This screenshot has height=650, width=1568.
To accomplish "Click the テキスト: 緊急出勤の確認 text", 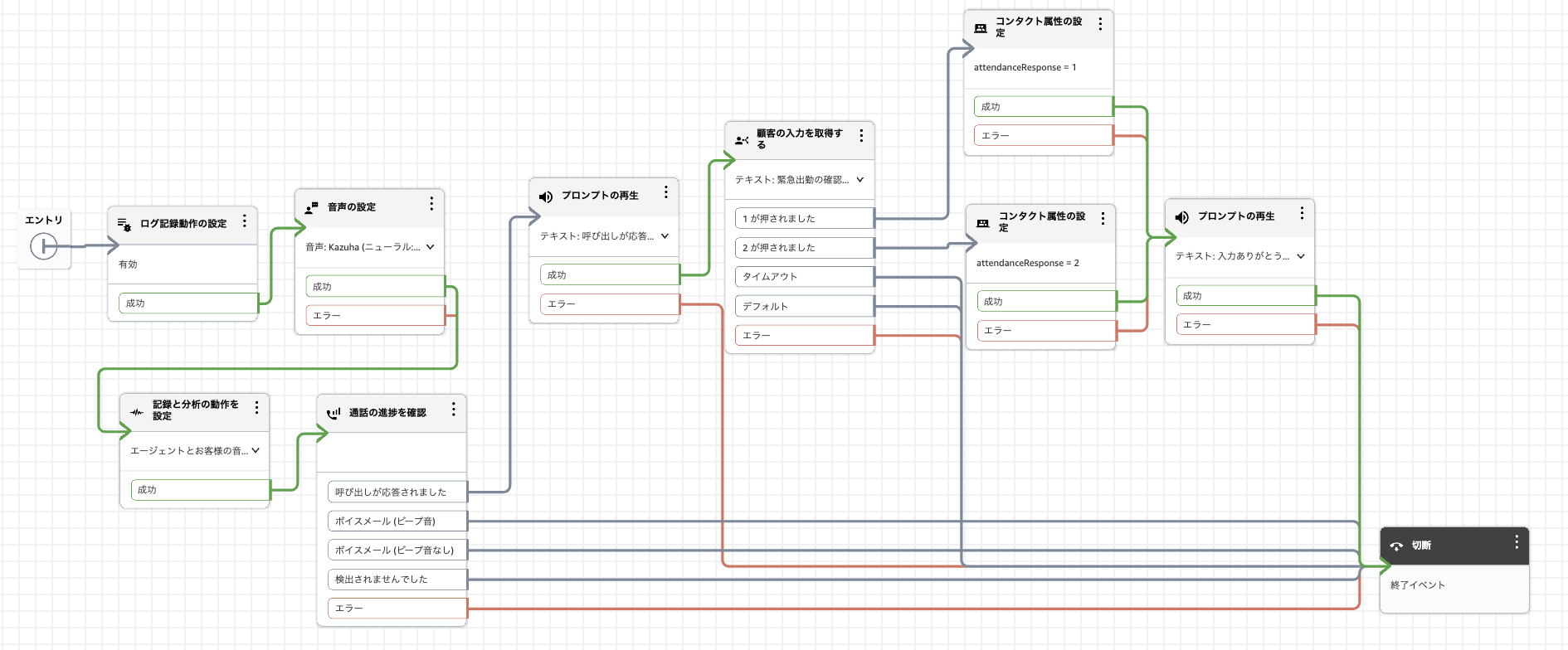I will pyautogui.click(x=791, y=180).
